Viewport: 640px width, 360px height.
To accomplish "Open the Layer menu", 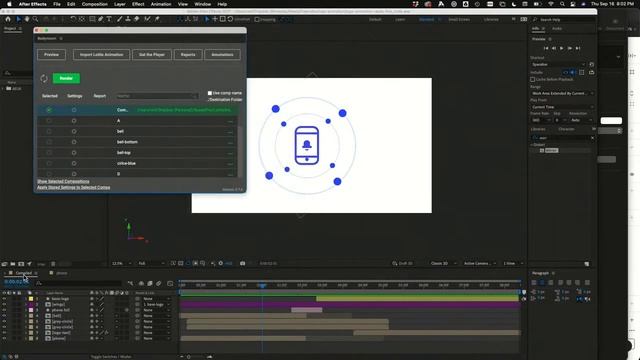I will click(120, 4).
